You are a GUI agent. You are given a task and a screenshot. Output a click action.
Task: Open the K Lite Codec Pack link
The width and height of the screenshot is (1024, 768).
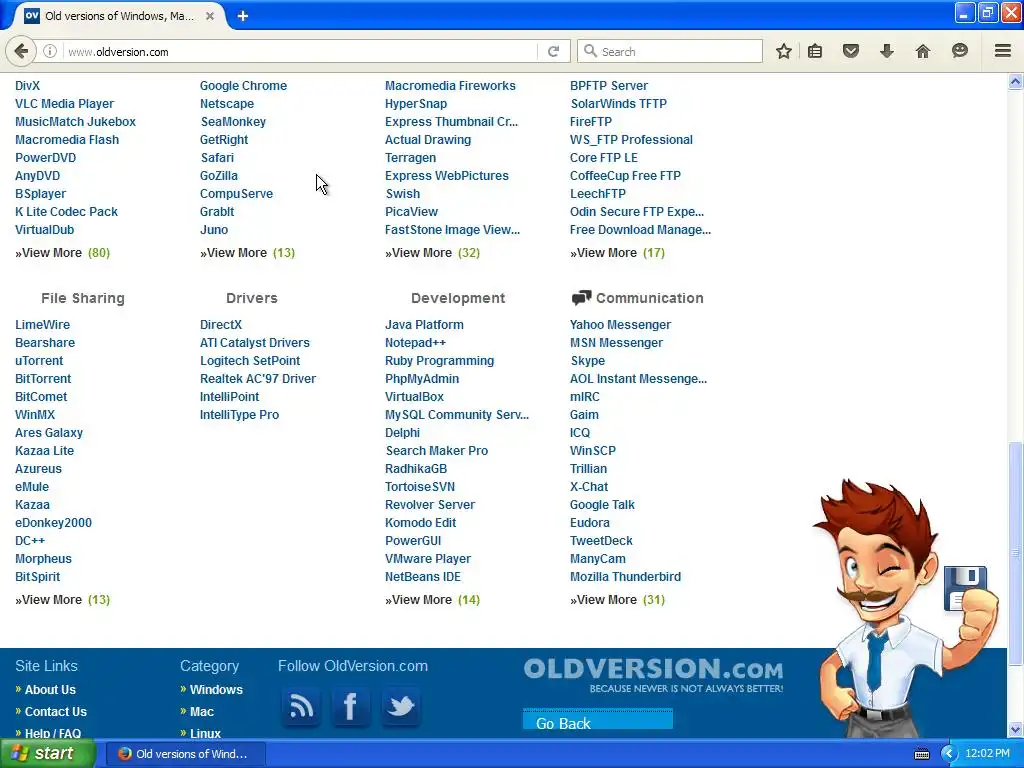click(67, 212)
